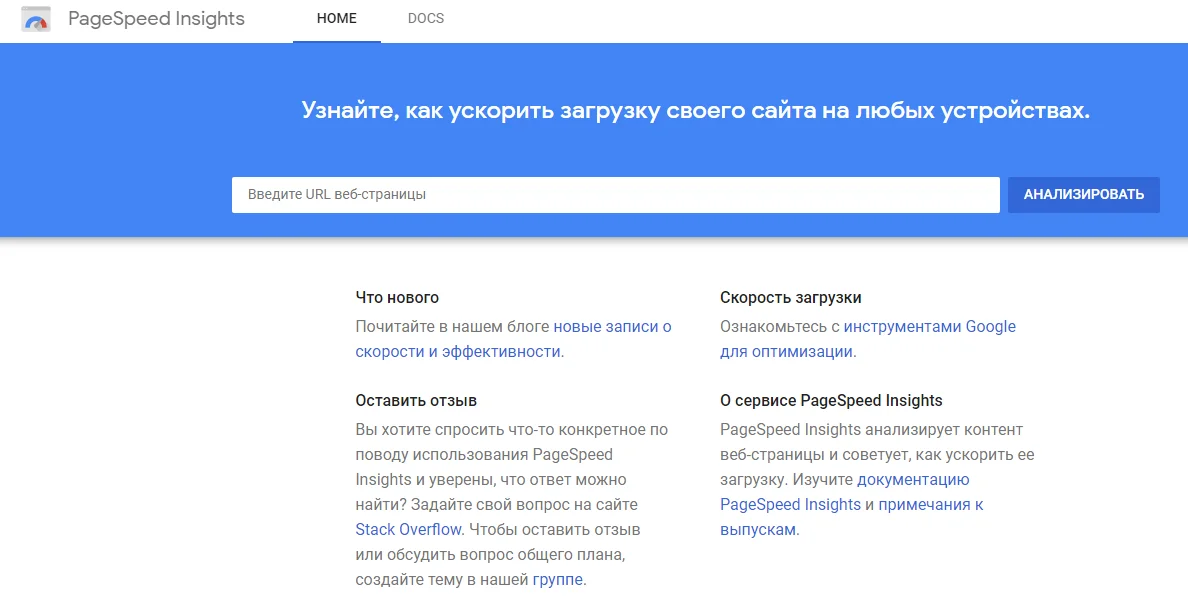Click the PageSpeed Insights speedometer logo
The height and width of the screenshot is (604, 1188).
point(36,19)
